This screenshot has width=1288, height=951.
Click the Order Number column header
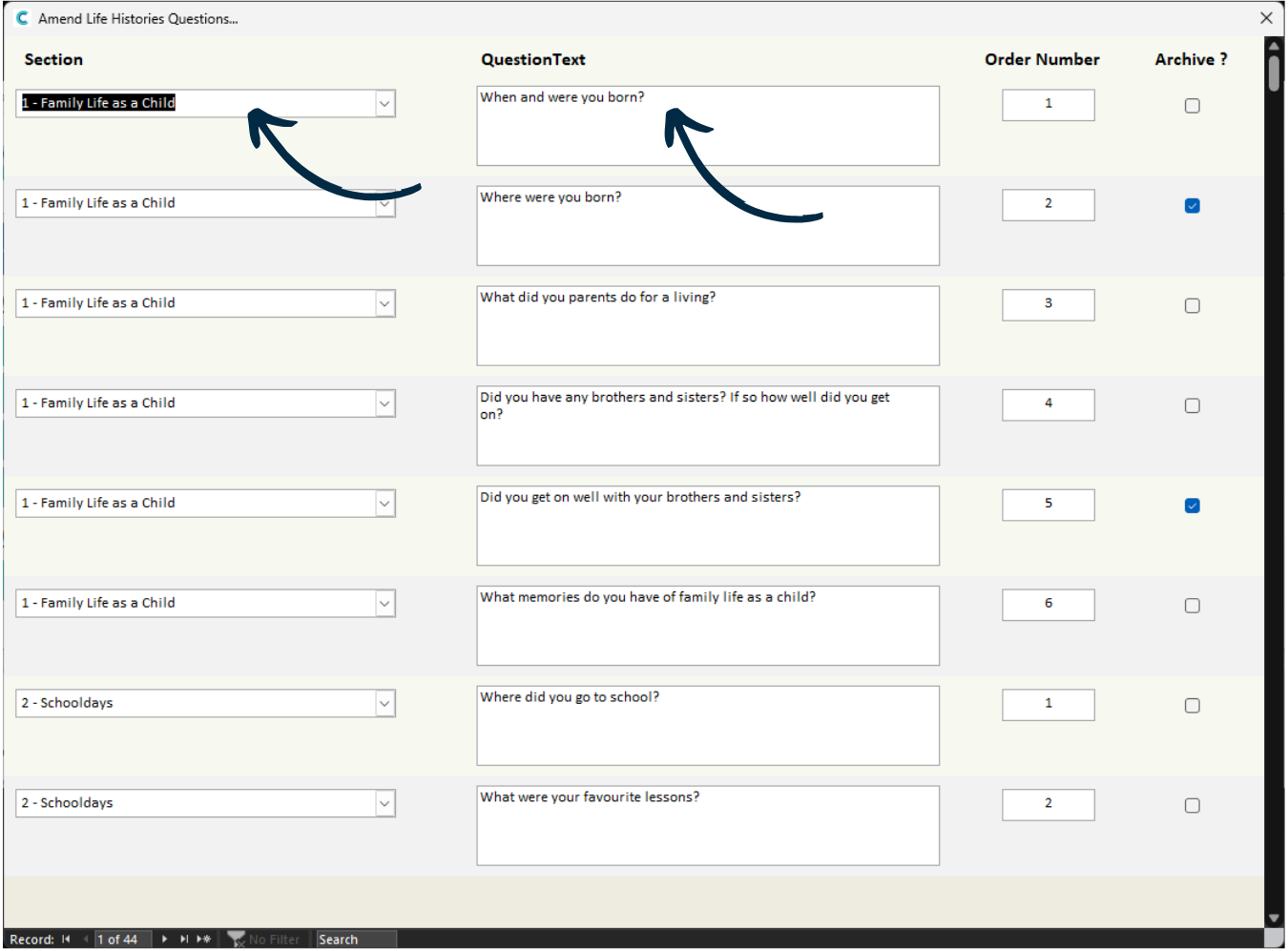tap(1042, 59)
